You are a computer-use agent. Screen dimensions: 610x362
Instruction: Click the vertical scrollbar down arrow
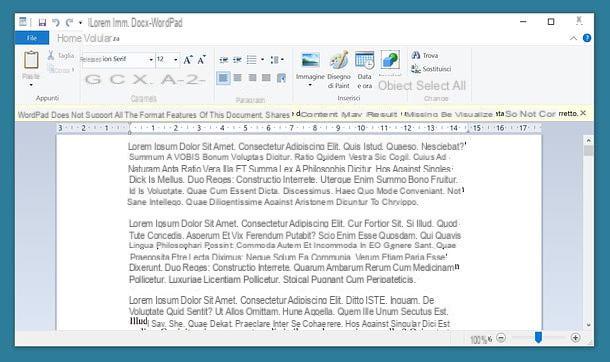pos(588,325)
